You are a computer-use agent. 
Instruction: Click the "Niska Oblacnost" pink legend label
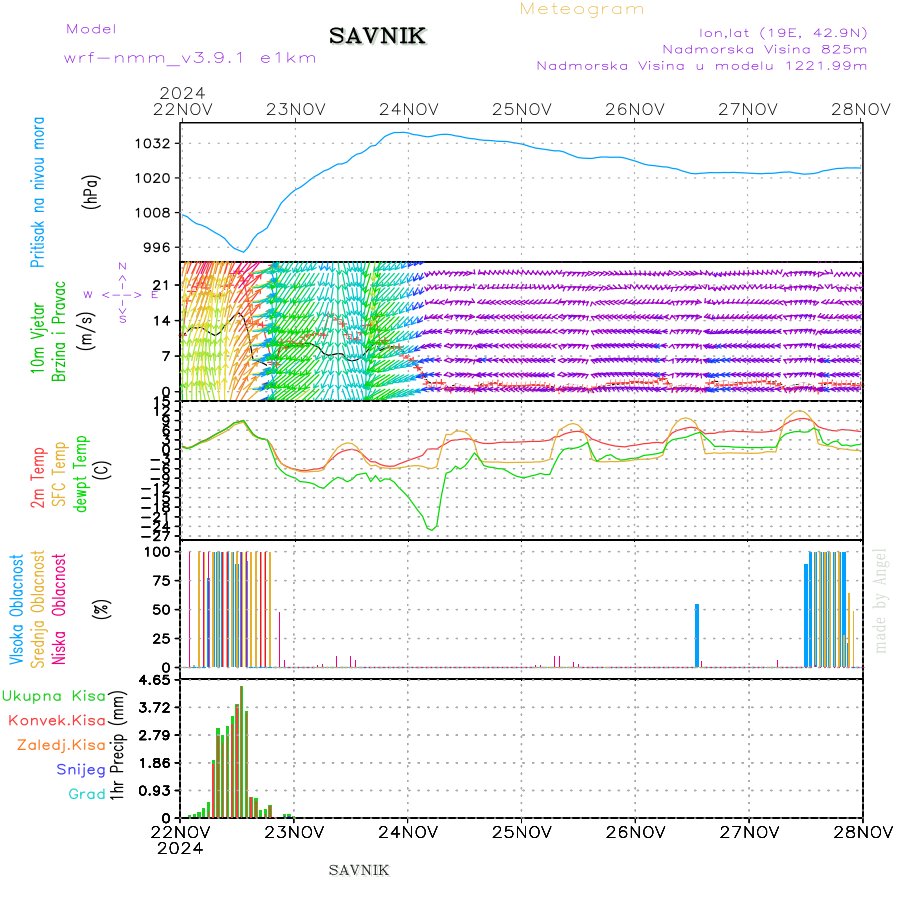(59, 609)
